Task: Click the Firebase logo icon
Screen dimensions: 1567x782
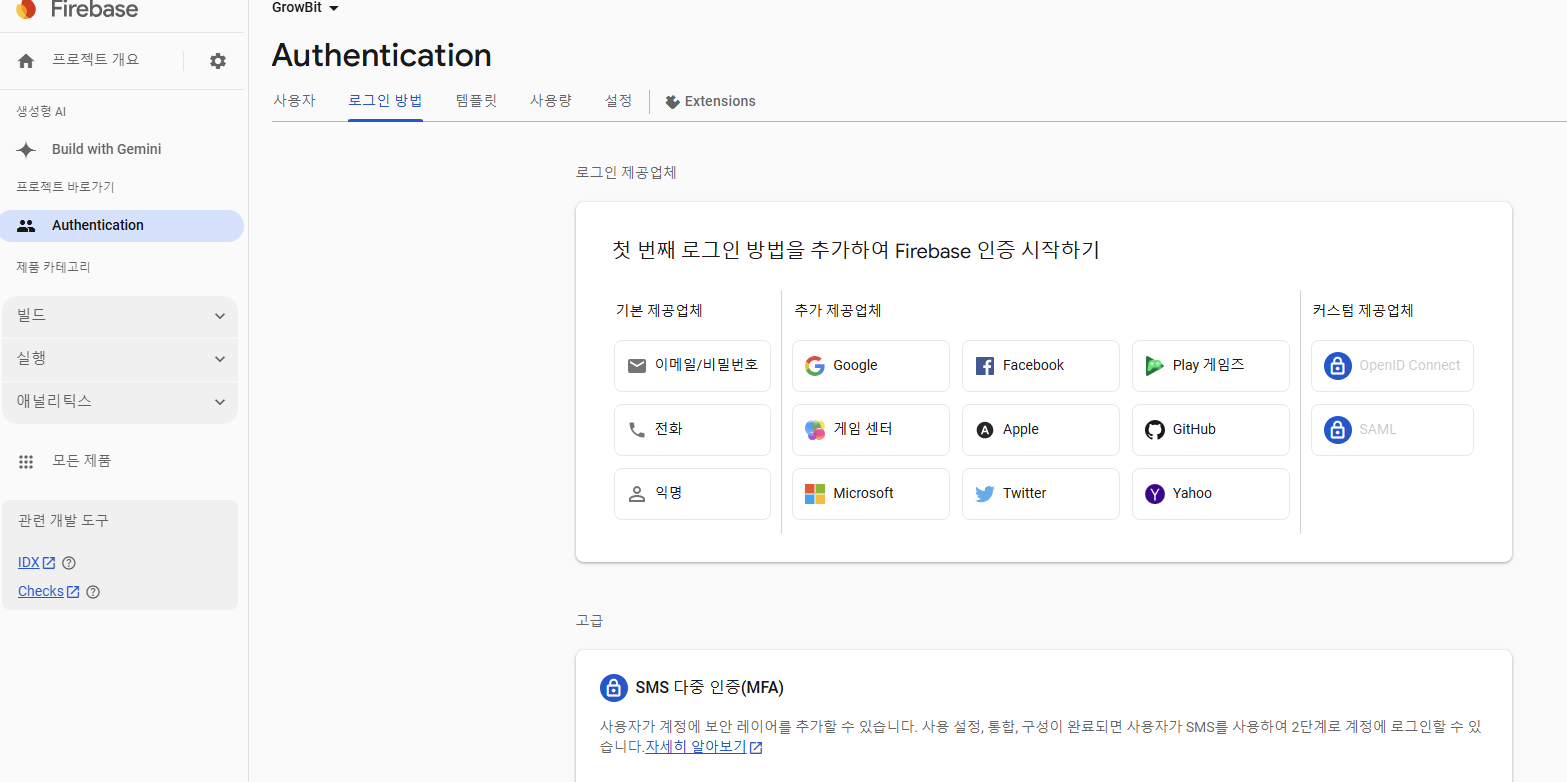Action: point(26,9)
